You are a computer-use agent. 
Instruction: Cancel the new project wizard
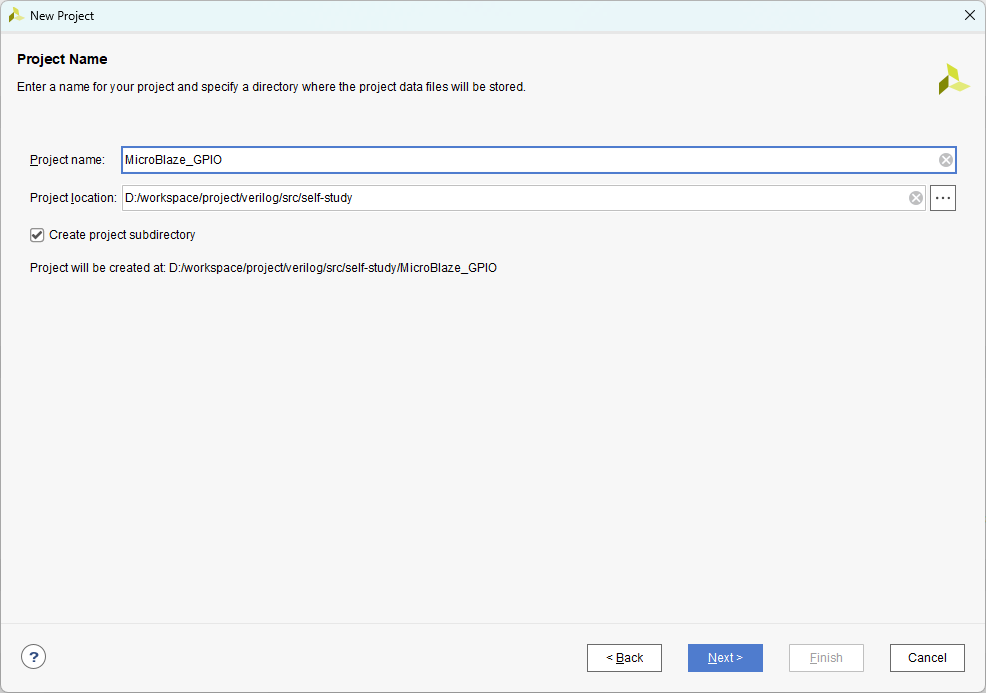927,658
